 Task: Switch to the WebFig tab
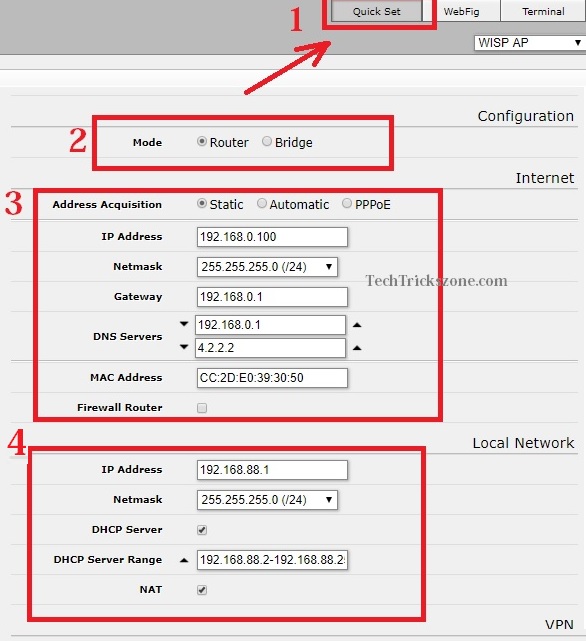pyautogui.click(x=461, y=11)
